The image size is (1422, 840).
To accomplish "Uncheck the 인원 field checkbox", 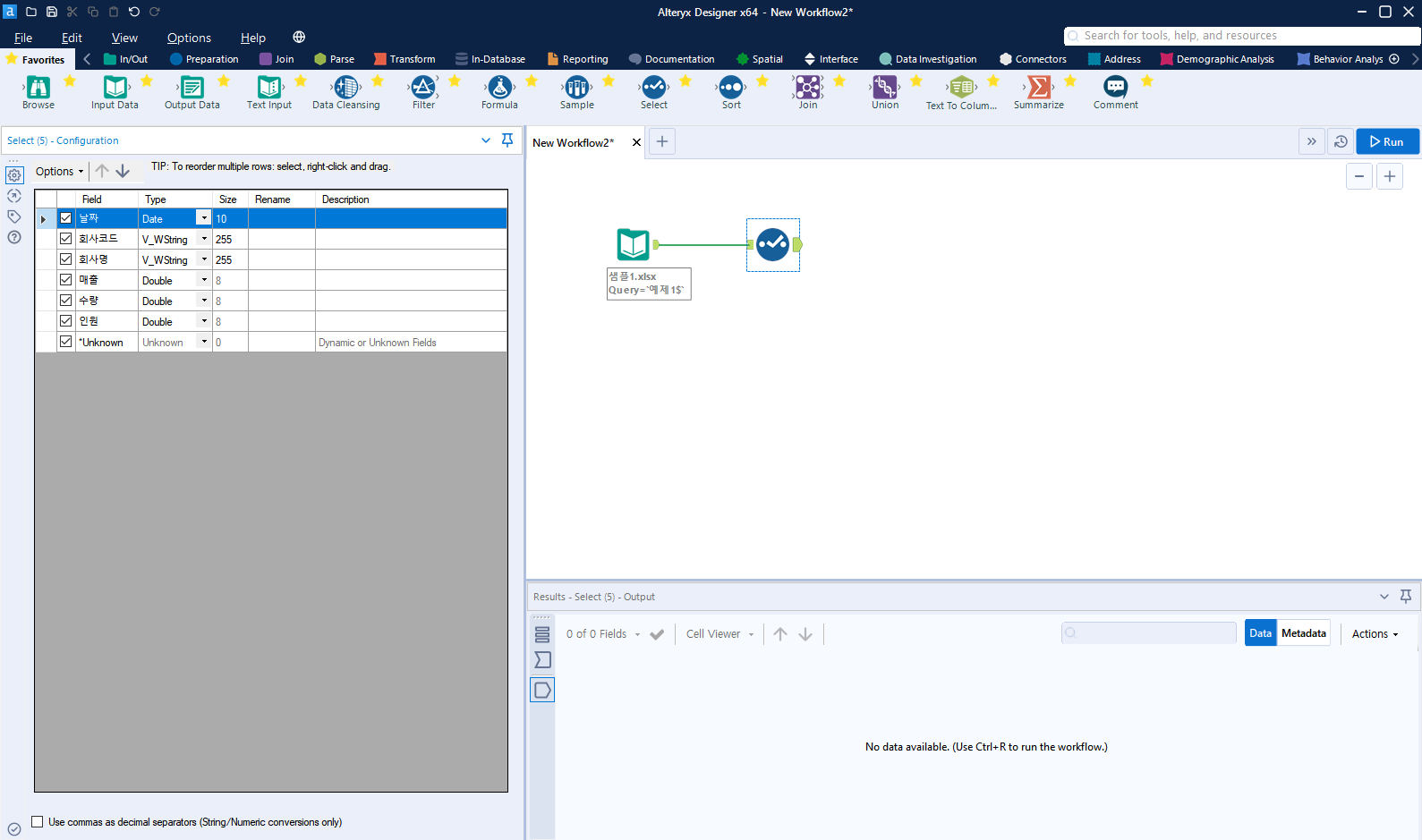I will click(66, 321).
